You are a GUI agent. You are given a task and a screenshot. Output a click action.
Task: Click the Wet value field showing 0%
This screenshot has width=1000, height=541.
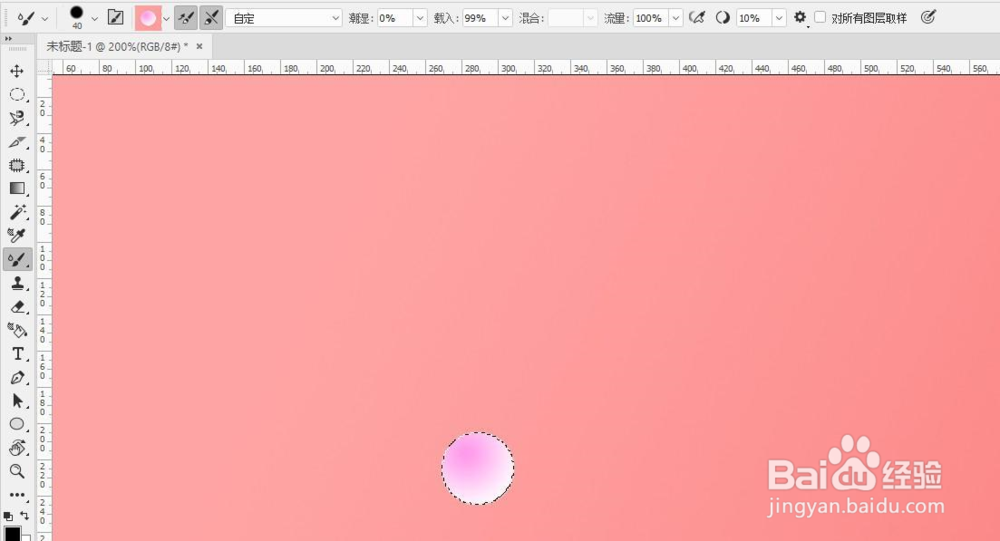coord(395,18)
